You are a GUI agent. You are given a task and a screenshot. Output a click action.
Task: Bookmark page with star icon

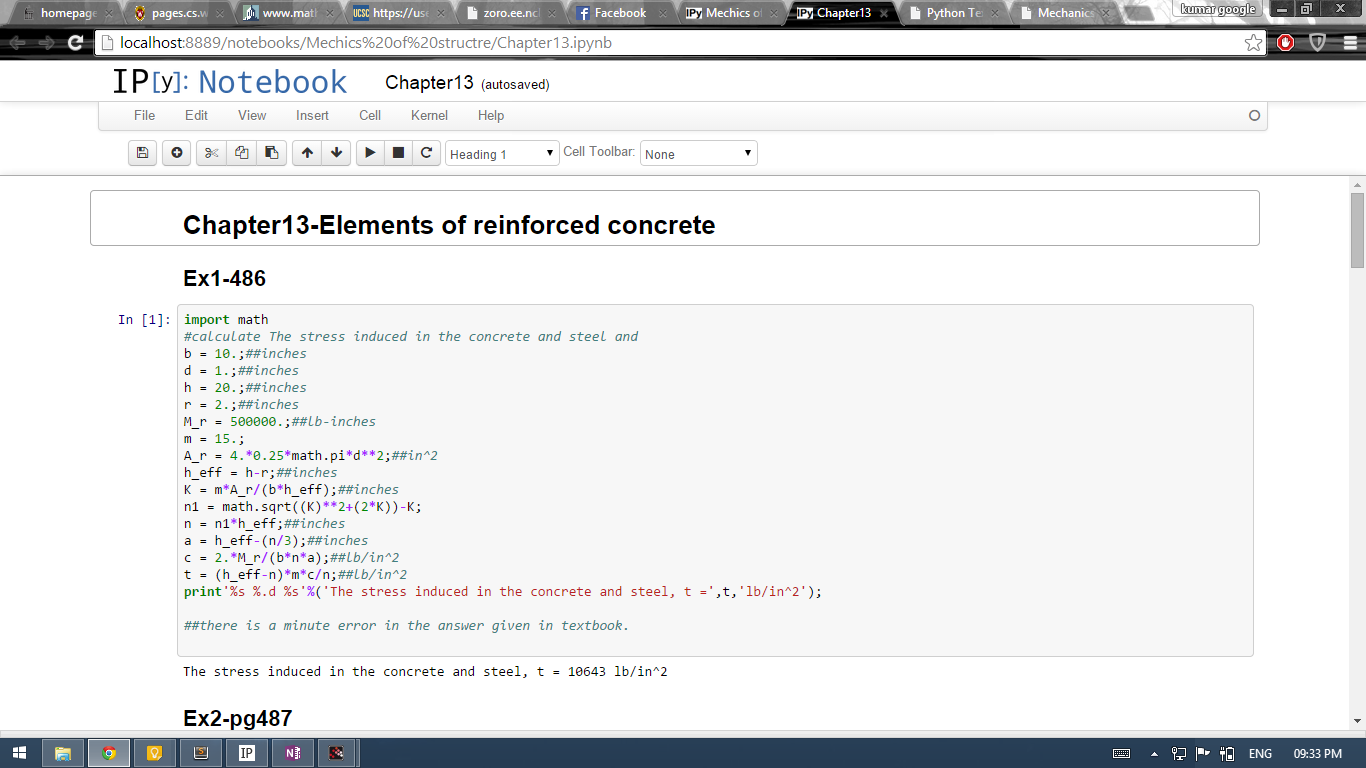point(1253,43)
